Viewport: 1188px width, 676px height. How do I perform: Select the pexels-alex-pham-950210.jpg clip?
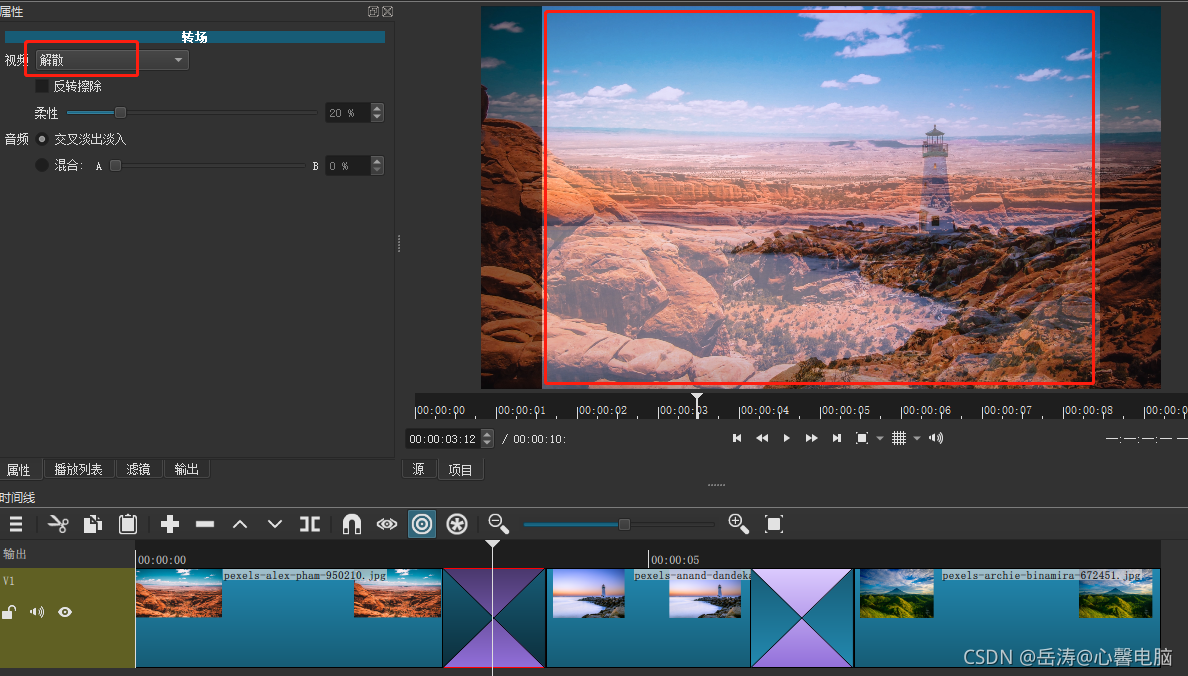click(x=289, y=618)
